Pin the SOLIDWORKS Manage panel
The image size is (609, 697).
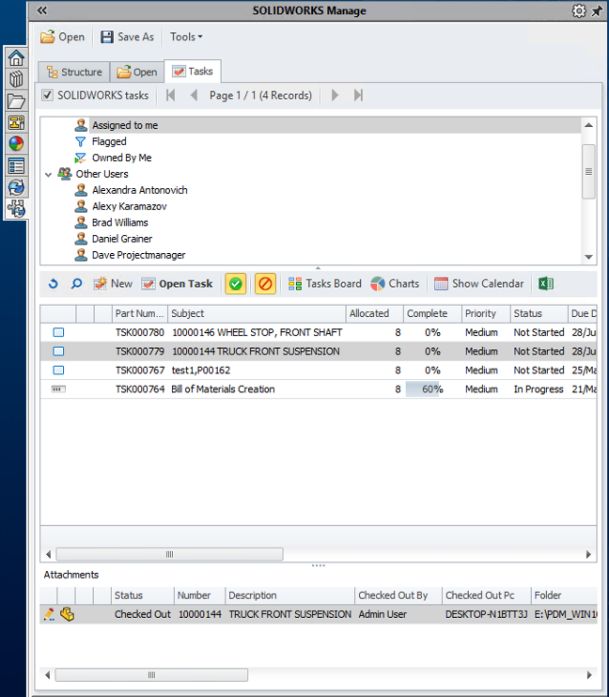tap(597, 11)
